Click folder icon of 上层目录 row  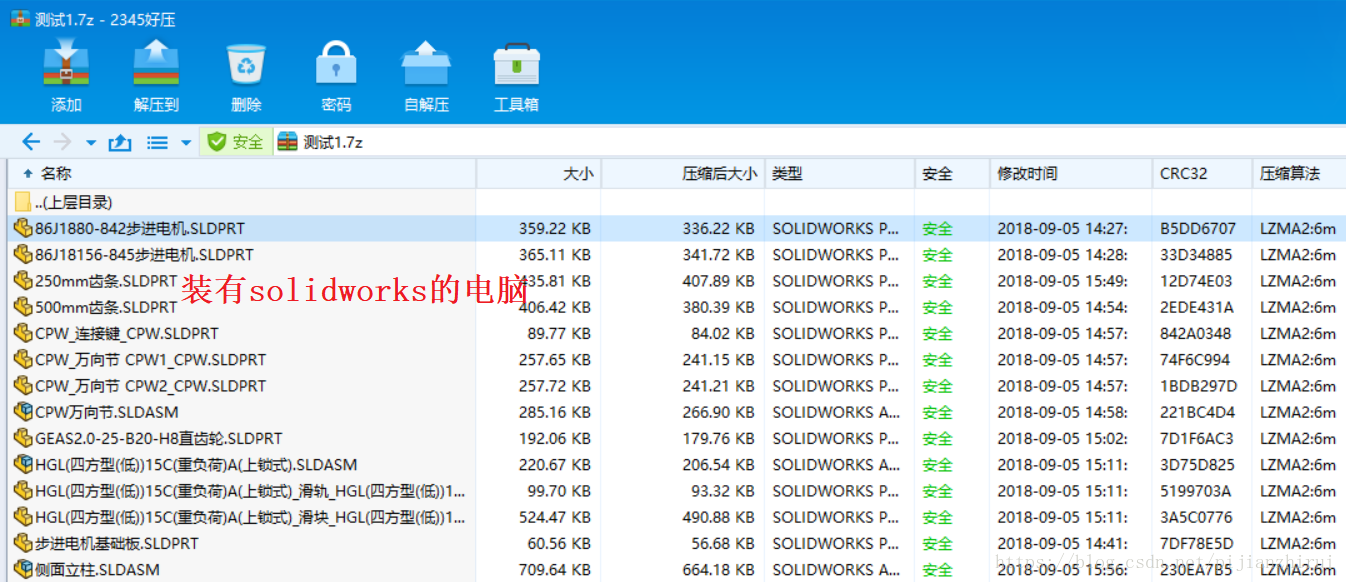pyautogui.click(x=23, y=201)
